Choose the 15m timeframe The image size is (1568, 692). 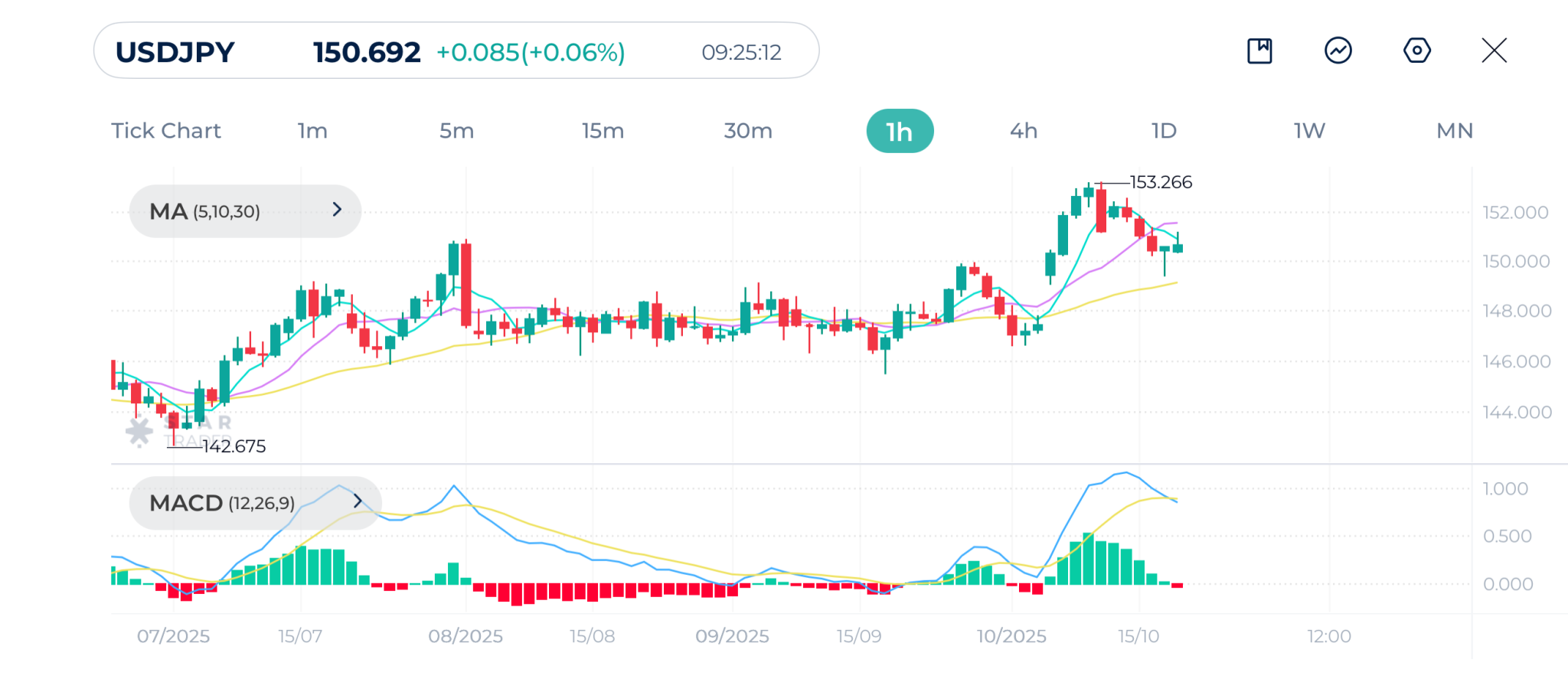603,131
